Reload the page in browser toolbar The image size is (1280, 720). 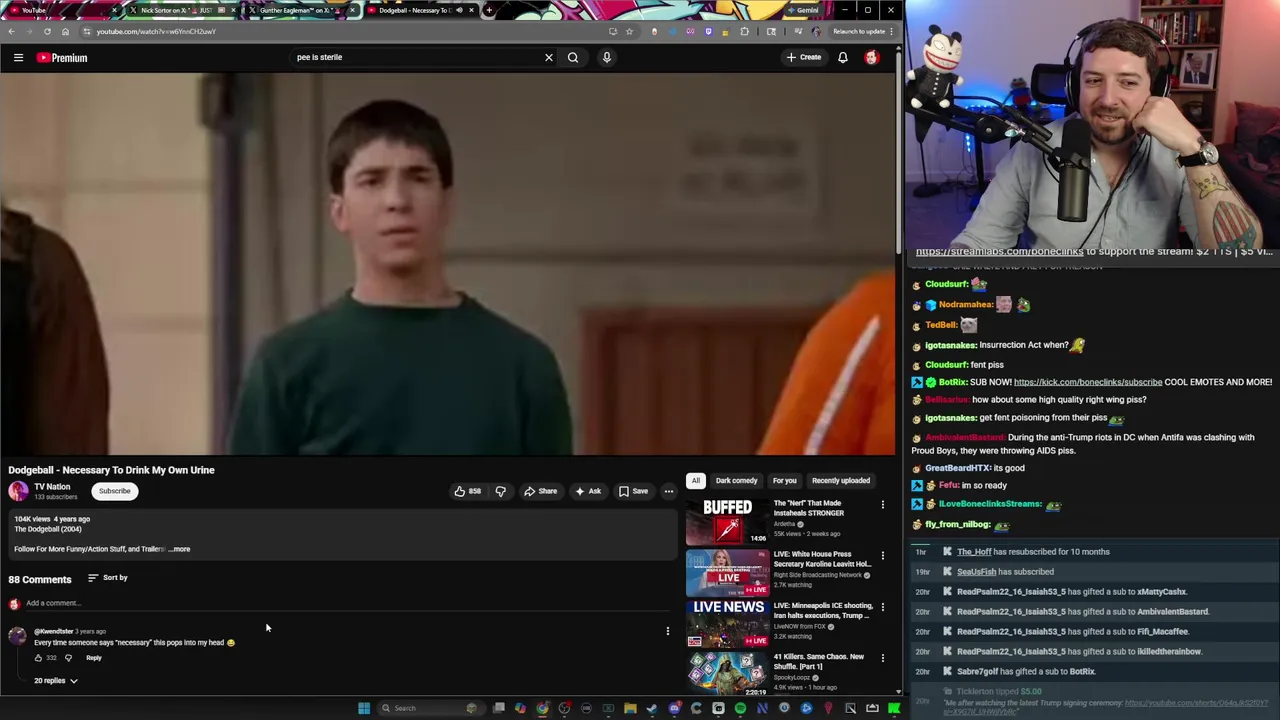pos(47,31)
